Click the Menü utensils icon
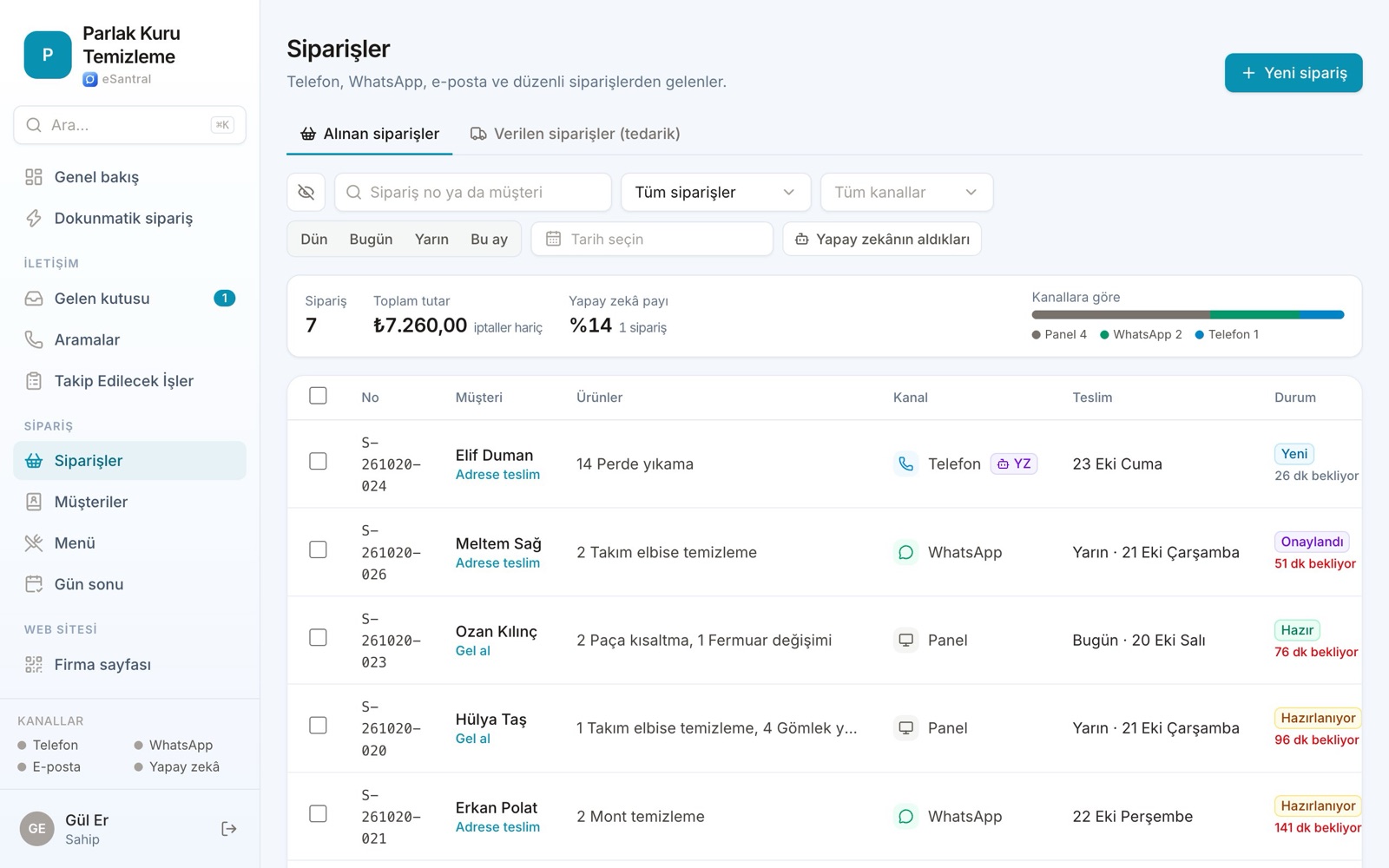 tap(34, 543)
